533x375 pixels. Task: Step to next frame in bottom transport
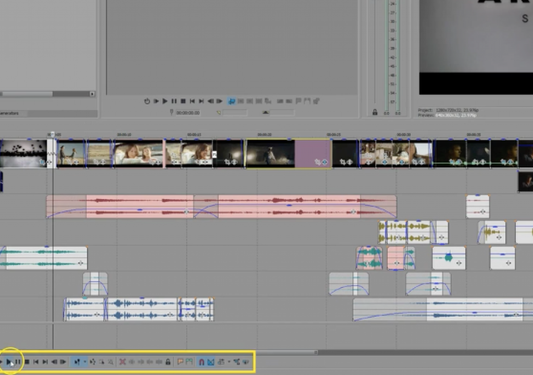pyautogui.click(x=63, y=362)
